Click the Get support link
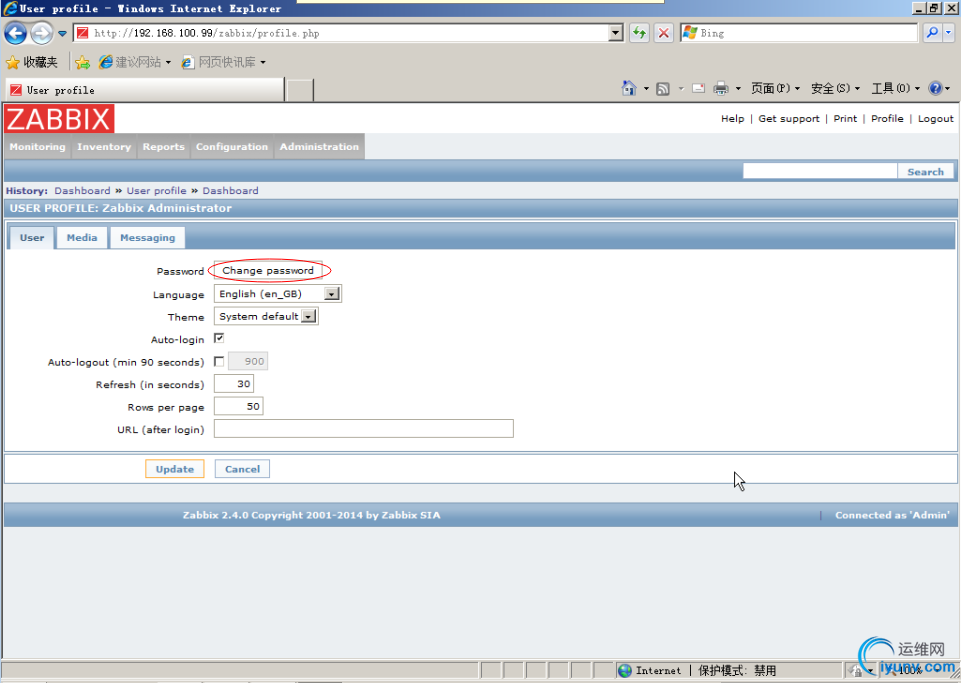 pos(789,118)
